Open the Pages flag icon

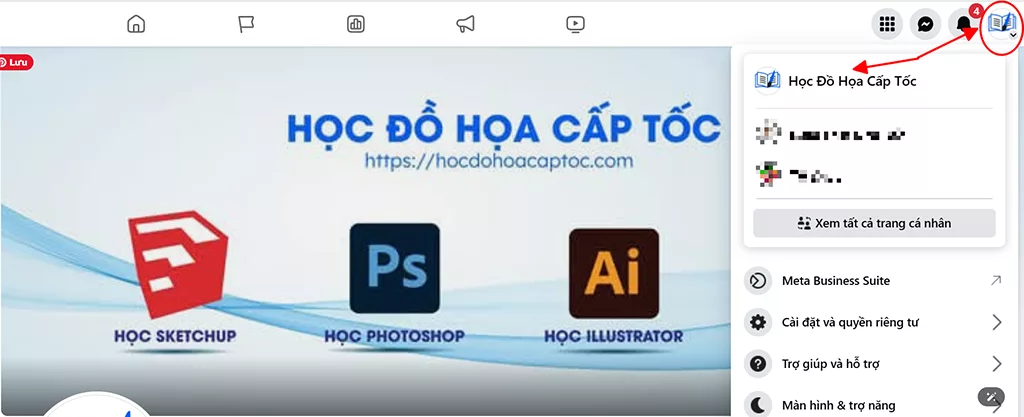246,24
